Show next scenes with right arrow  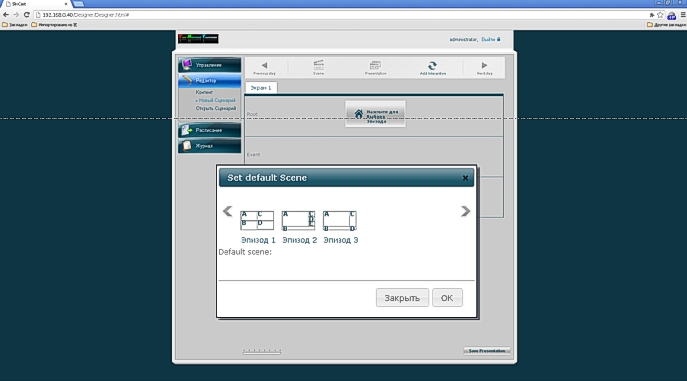465,212
